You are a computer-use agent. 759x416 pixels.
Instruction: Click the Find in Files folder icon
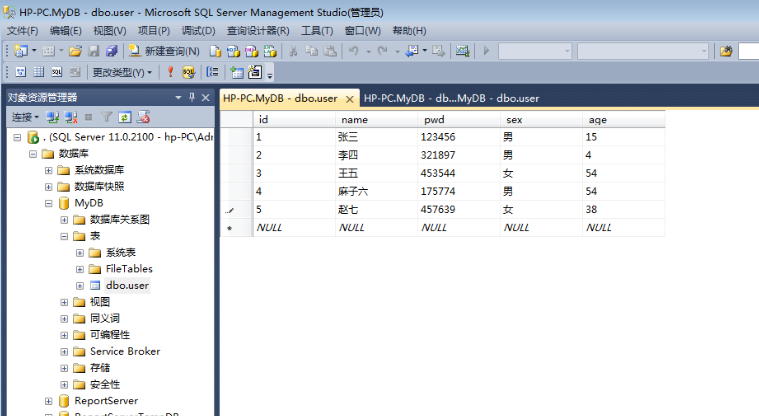[x=726, y=51]
